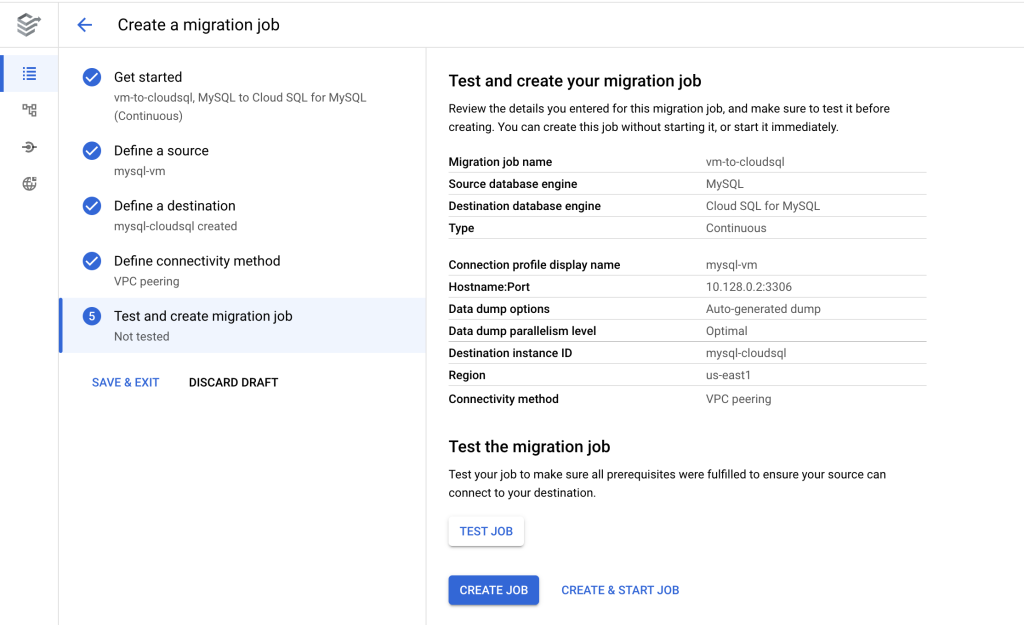
Task: Go to the Define a source step
Action: click(161, 151)
